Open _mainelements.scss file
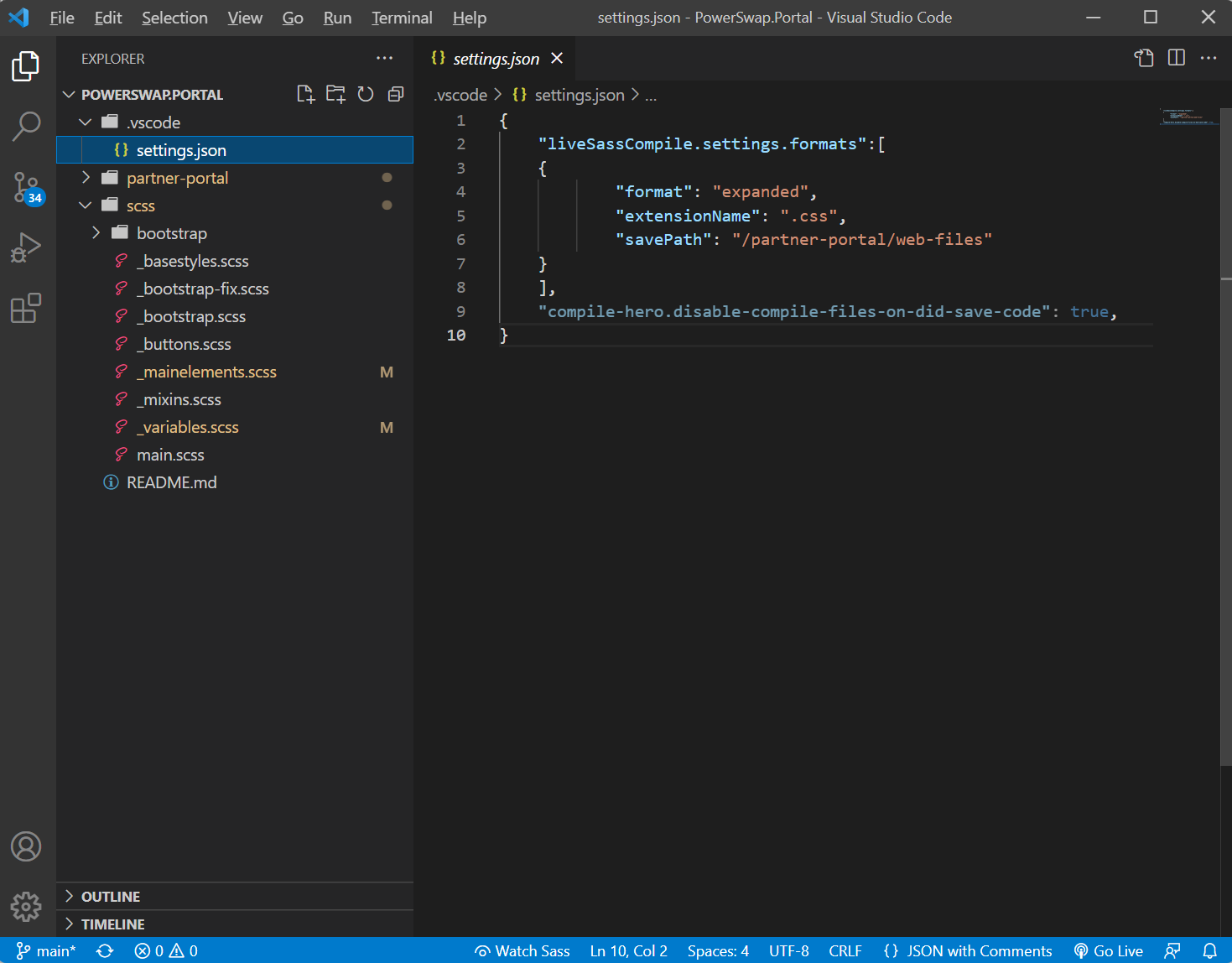 [235, 372]
